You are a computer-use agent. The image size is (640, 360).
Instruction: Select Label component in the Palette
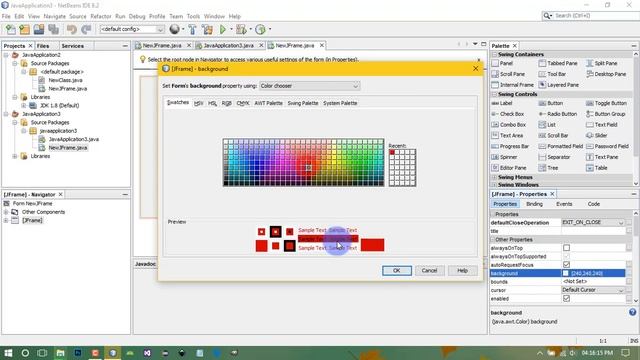pos(502,103)
